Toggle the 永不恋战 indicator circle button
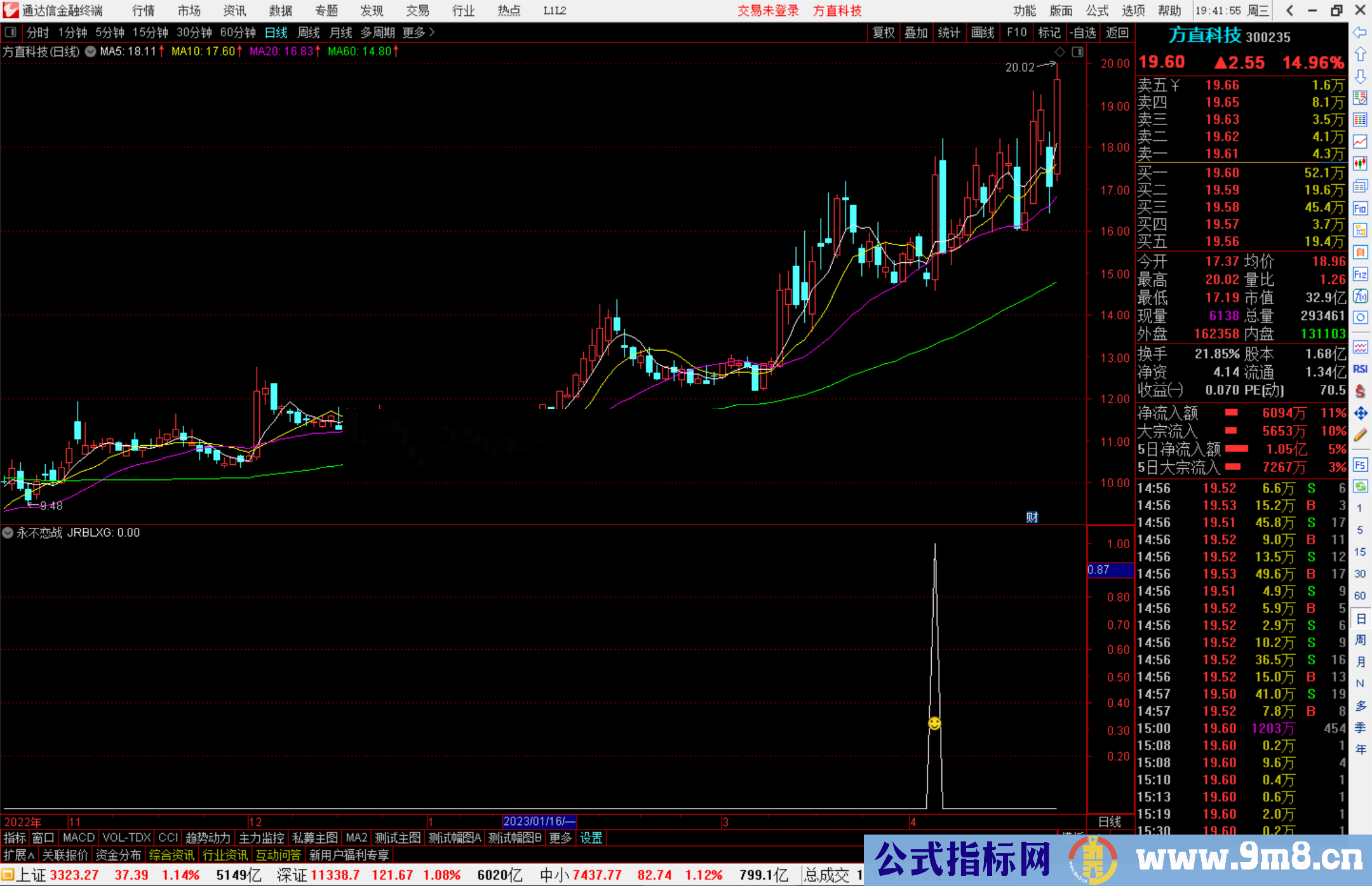 (x=8, y=533)
